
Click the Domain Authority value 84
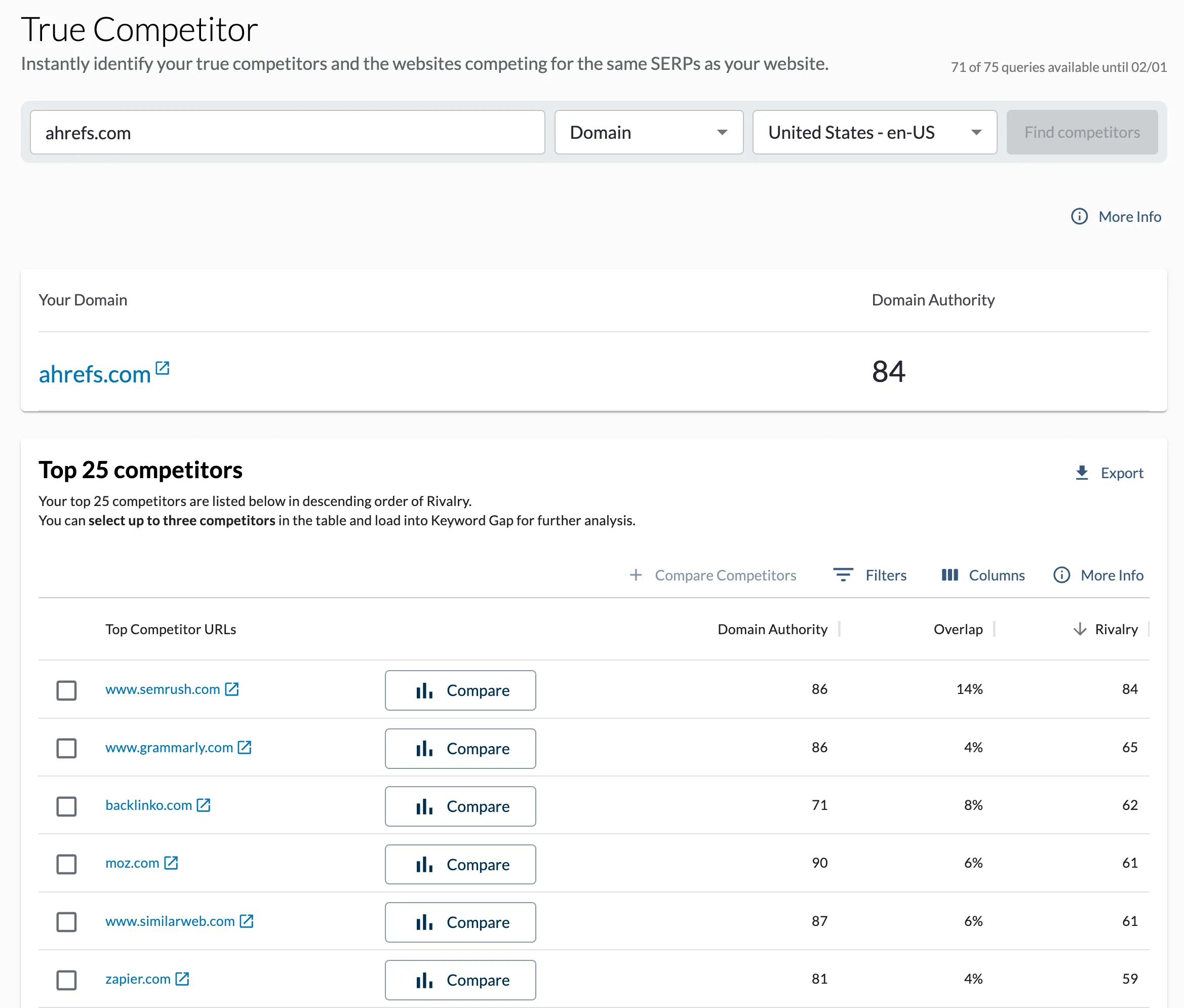pyautogui.click(x=888, y=371)
